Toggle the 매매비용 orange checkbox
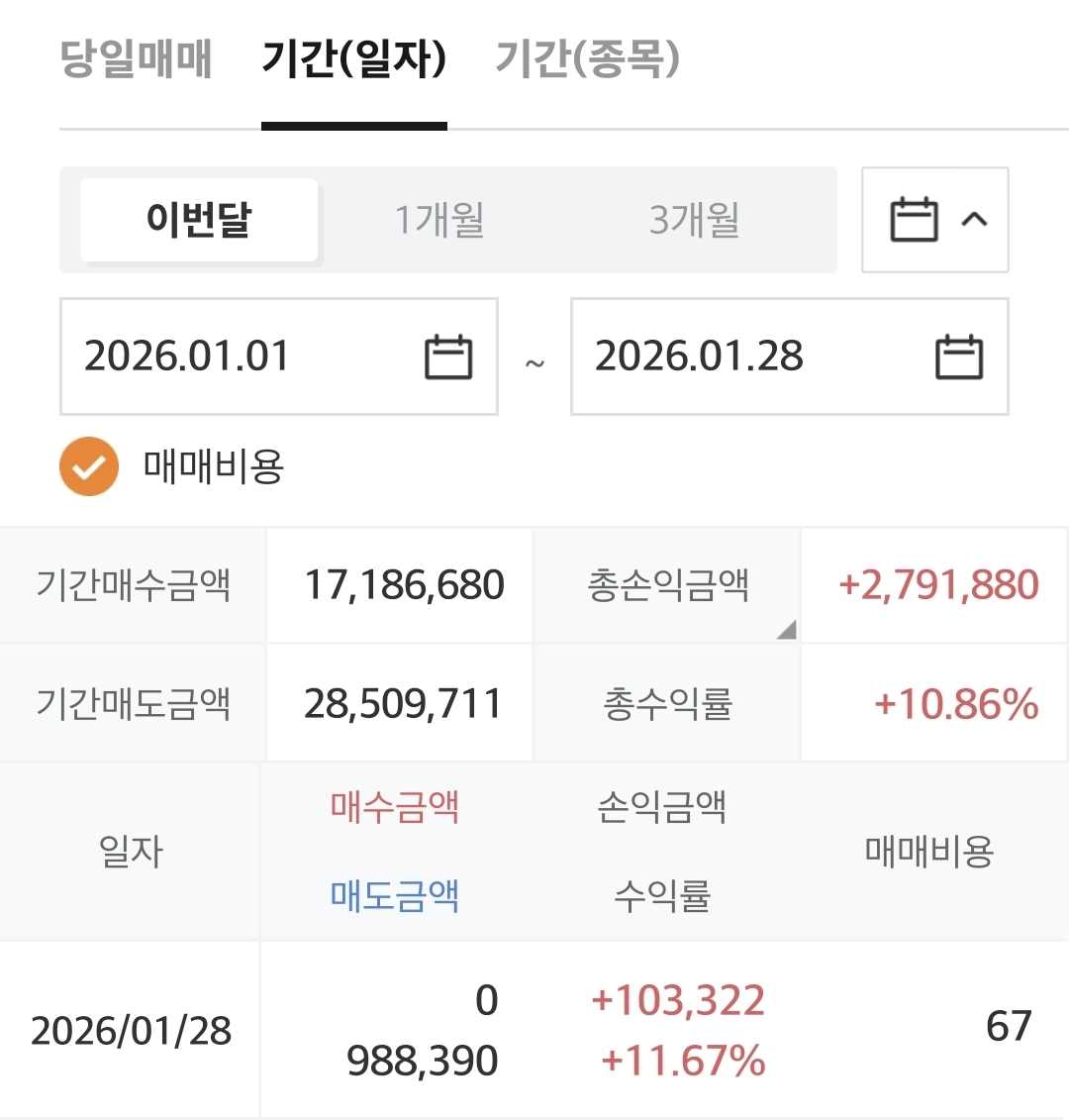 [89, 466]
